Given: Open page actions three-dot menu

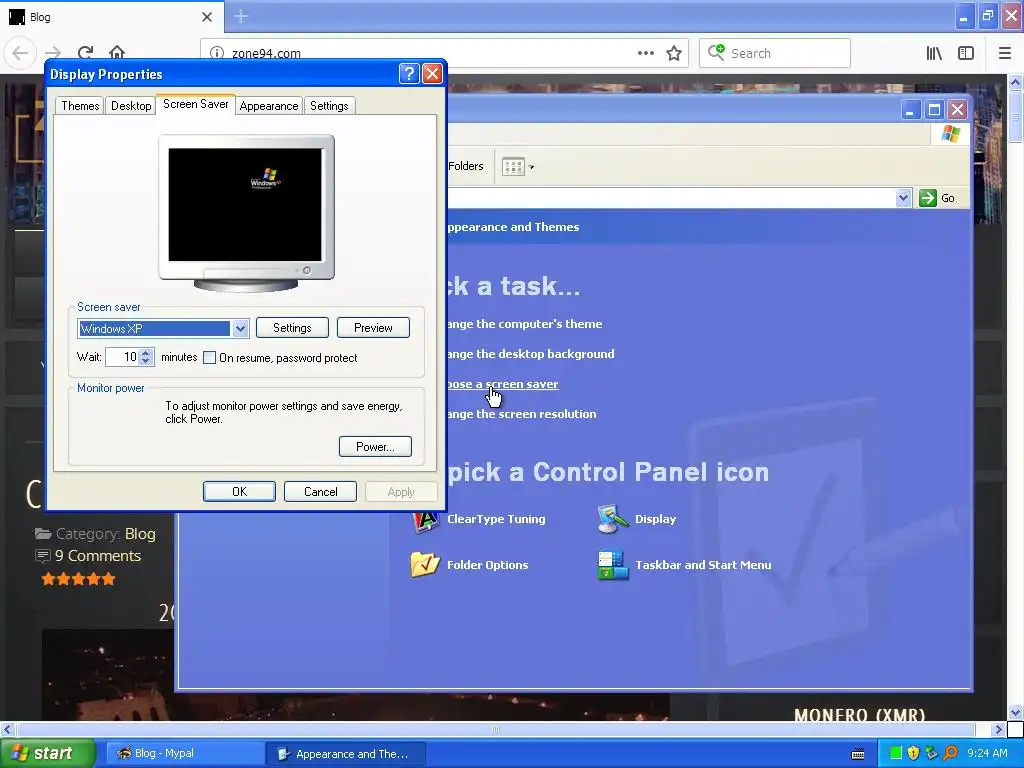Looking at the screenshot, I should pos(645,53).
